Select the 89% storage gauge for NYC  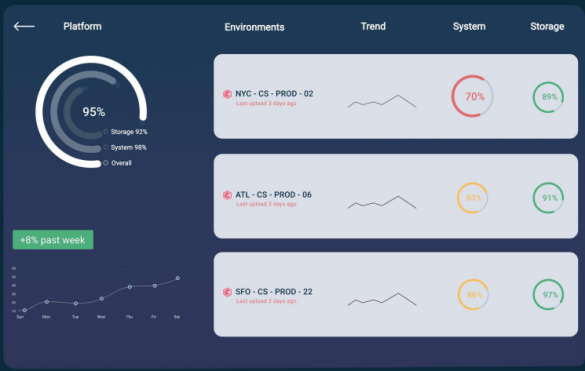pos(548,97)
